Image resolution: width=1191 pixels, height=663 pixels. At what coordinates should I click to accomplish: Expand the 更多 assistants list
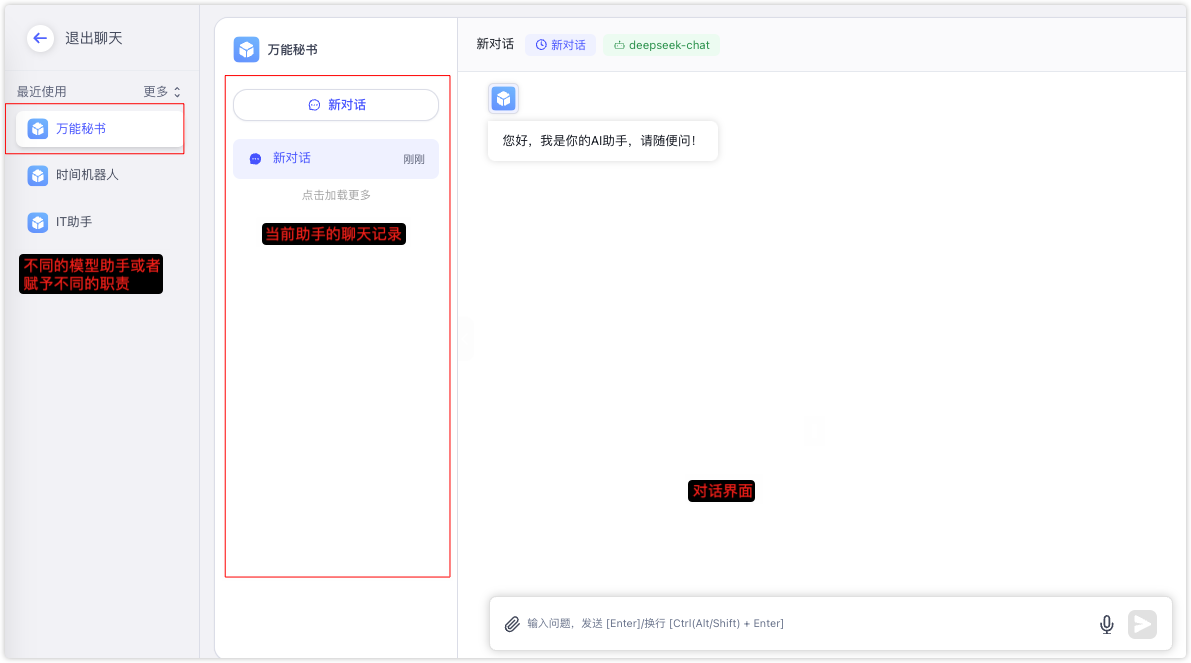pos(162,92)
